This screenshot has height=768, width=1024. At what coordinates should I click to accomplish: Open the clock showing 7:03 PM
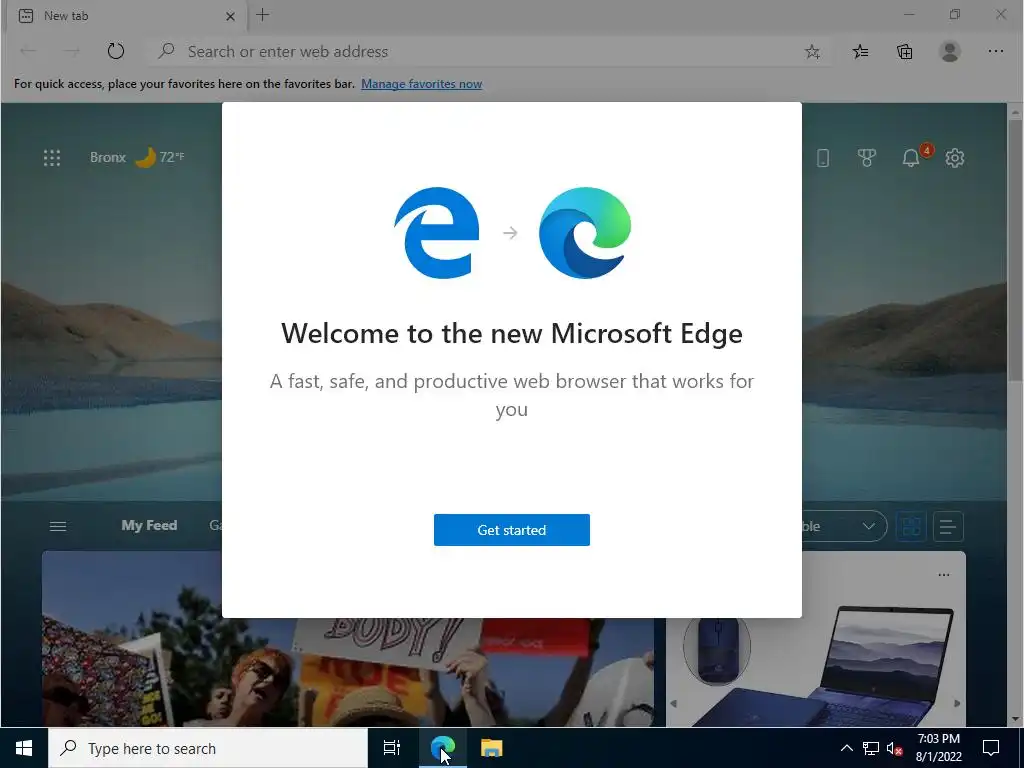tap(938, 748)
